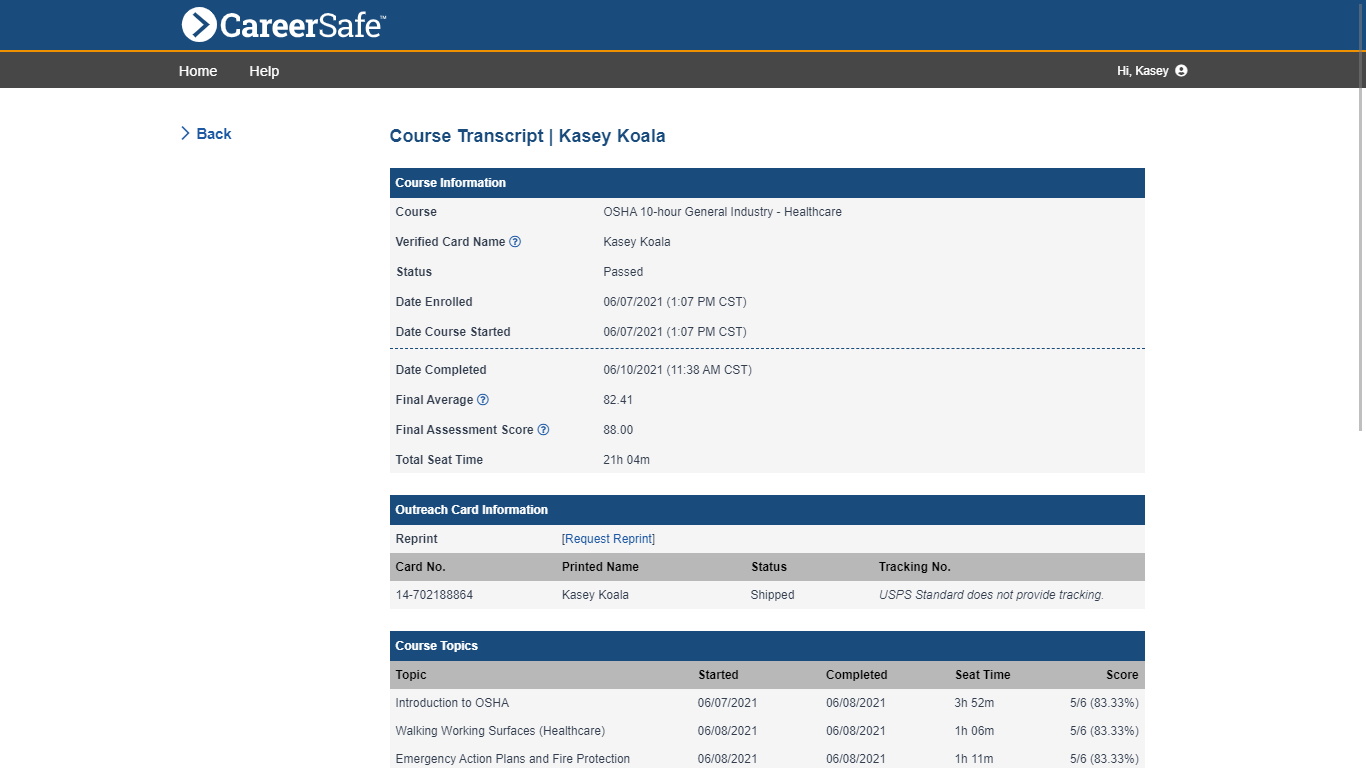Select the Walking Working Surfaces (Healthcare) row
The width and height of the screenshot is (1366, 768).
(x=500, y=730)
